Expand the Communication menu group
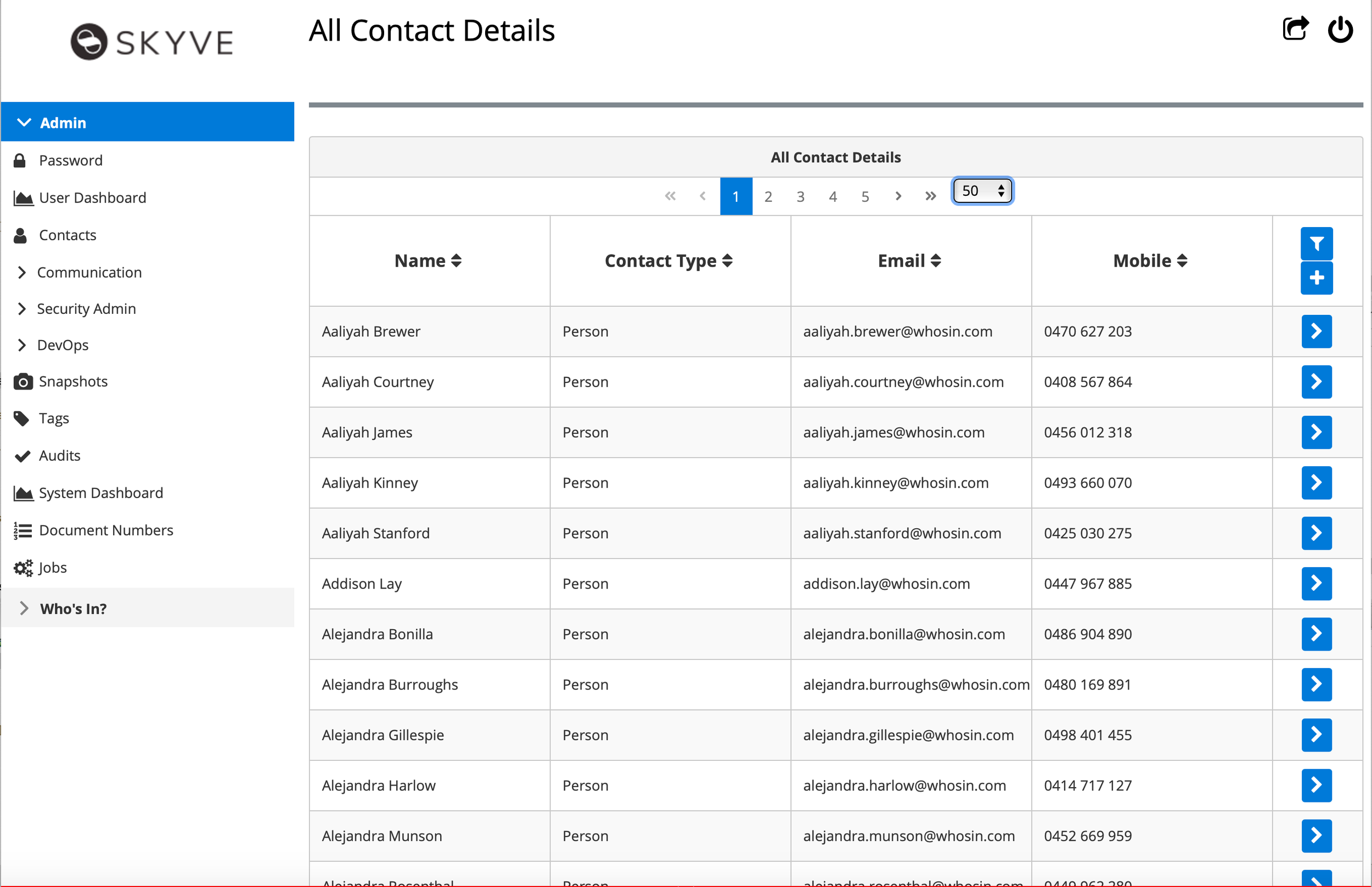 click(x=89, y=272)
